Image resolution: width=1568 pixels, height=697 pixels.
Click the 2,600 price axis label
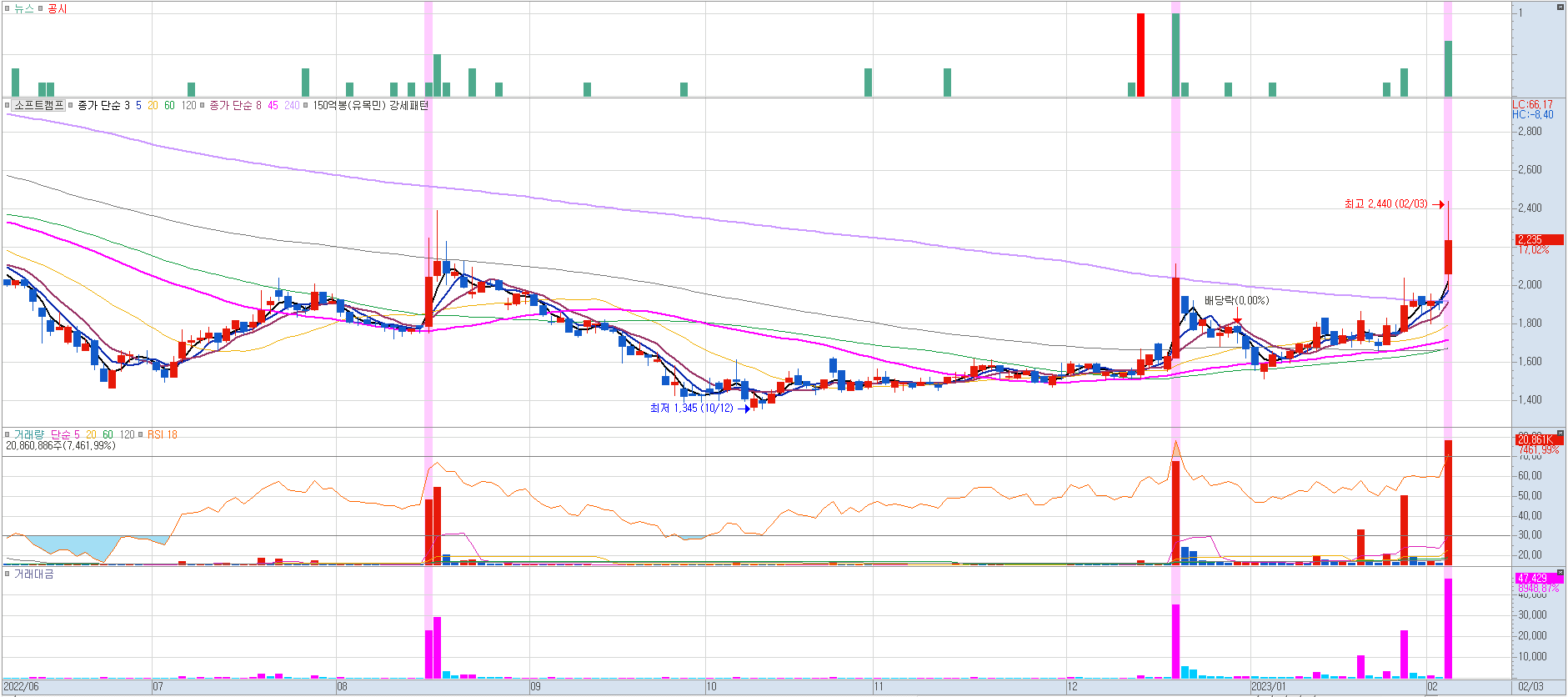[x=1530, y=169]
